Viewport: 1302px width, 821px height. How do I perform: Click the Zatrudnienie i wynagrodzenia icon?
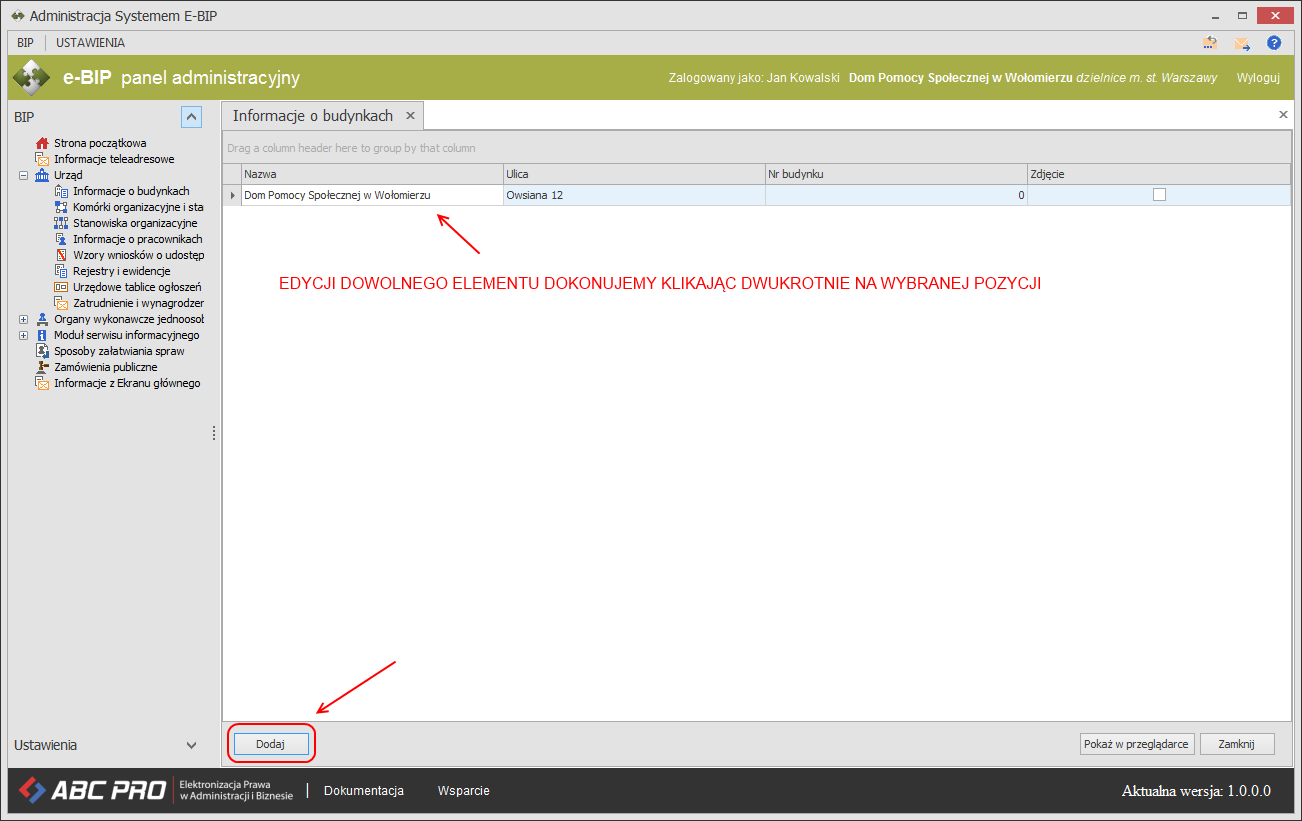(61, 303)
